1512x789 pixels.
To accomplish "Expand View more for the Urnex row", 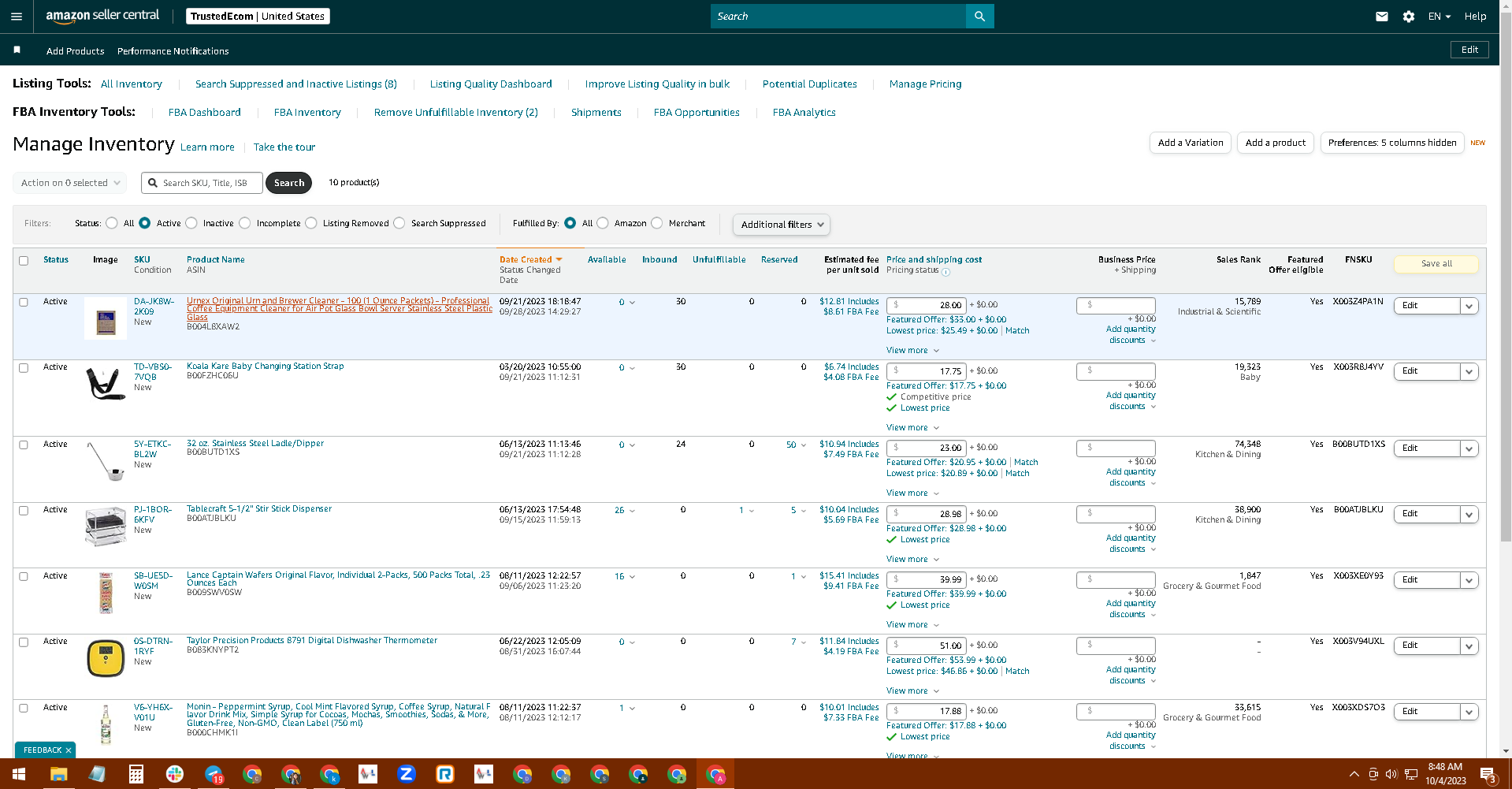I will pyautogui.click(x=912, y=350).
